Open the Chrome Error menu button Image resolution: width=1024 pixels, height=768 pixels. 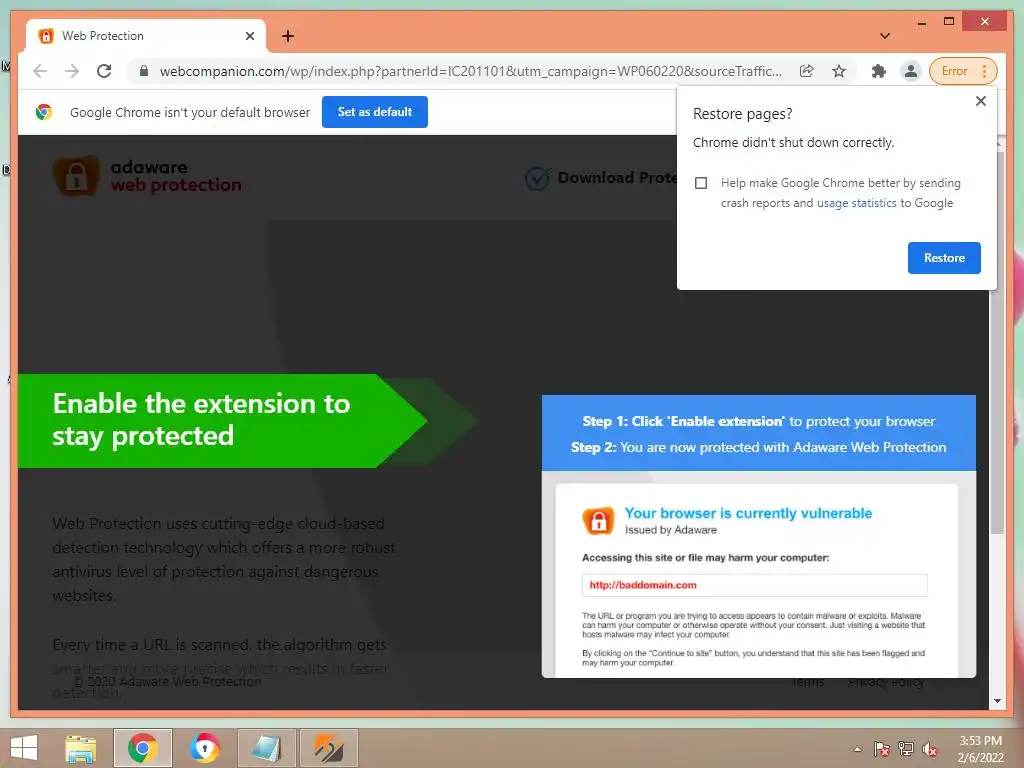[963, 71]
